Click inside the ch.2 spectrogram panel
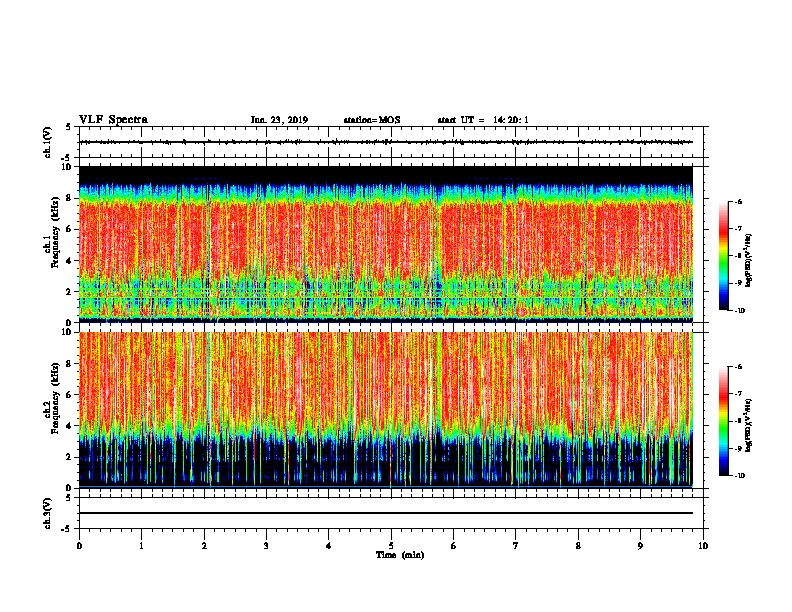The height and width of the screenshot is (612, 792). pos(386,410)
